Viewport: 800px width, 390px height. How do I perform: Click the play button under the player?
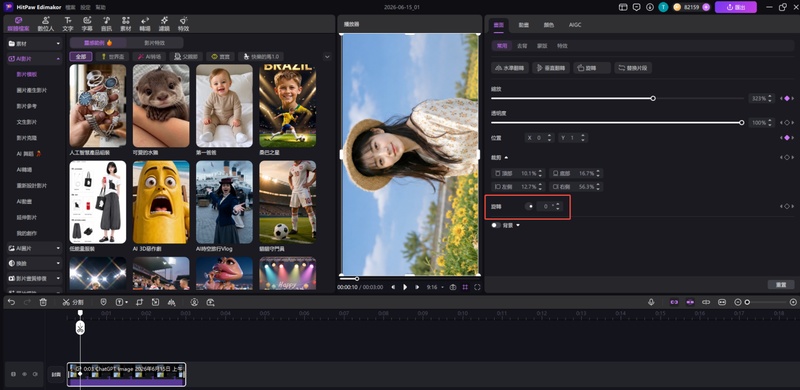click(x=405, y=287)
